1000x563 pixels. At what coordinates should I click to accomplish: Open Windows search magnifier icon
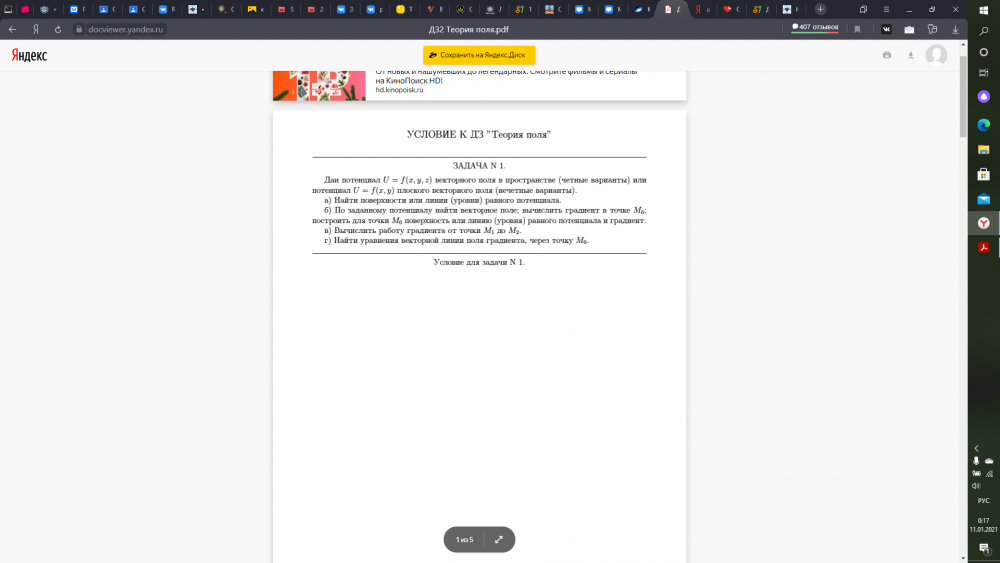[983, 31]
